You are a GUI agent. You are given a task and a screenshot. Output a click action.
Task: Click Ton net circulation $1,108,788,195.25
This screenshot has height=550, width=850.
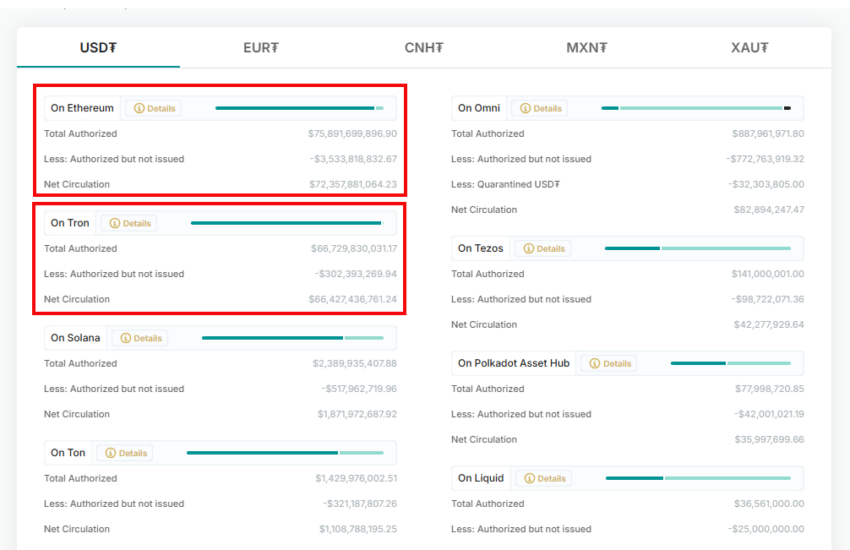tap(358, 529)
